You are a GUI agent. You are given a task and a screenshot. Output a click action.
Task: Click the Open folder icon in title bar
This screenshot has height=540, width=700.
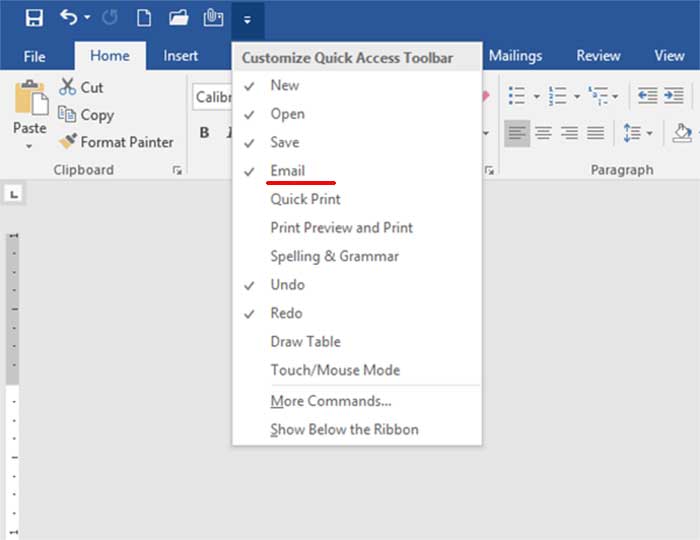[x=179, y=18]
